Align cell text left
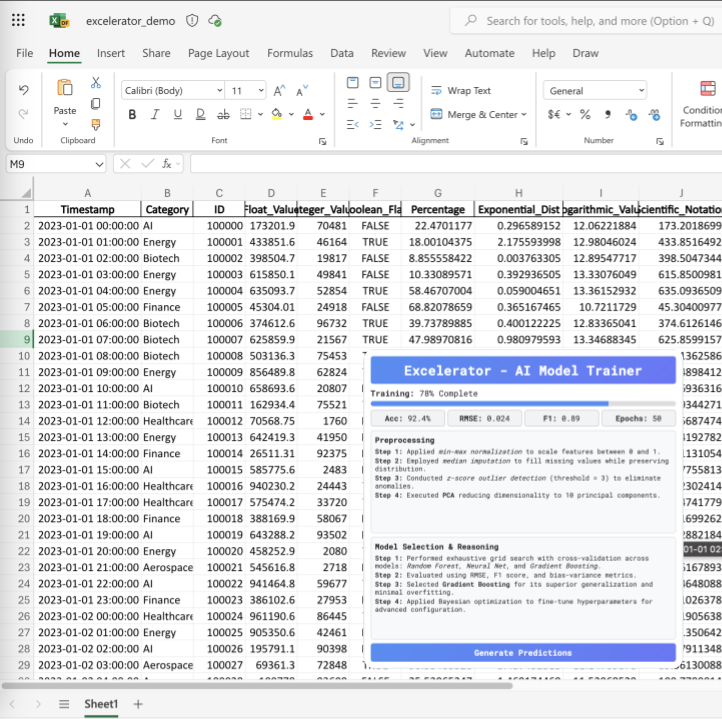This screenshot has width=722, height=719. [x=353, y=104]
